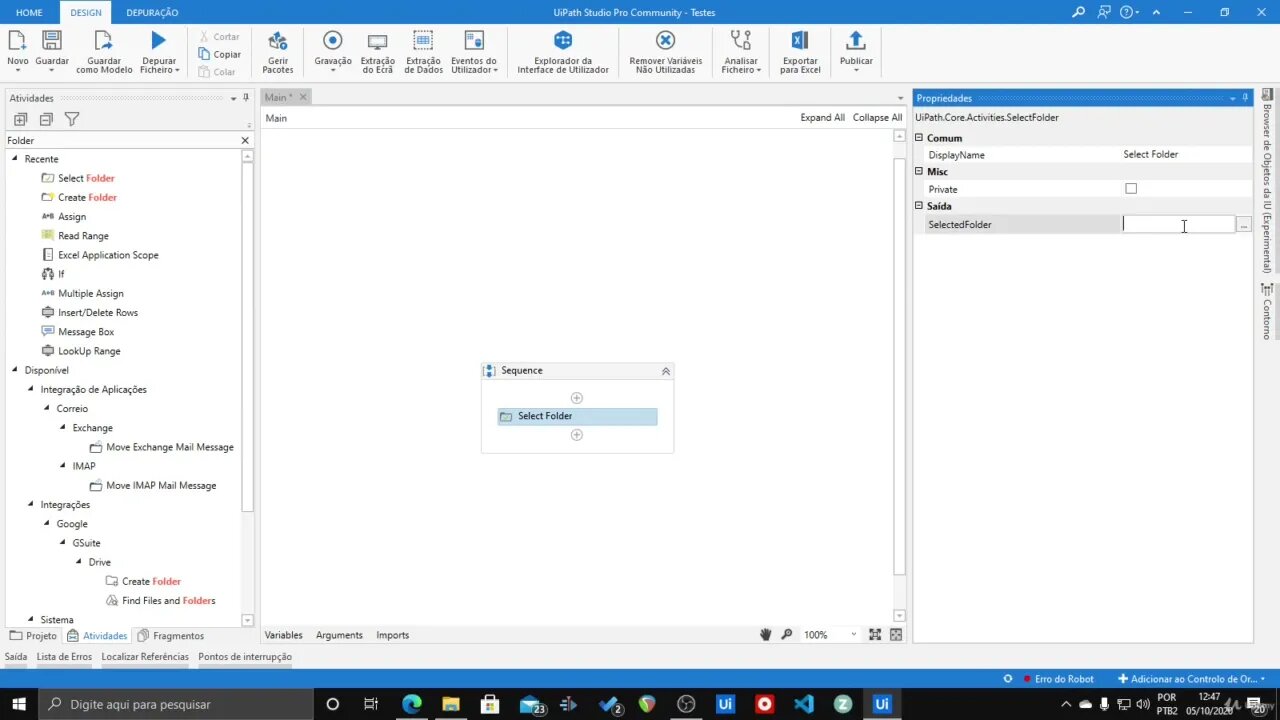The image size is (1280, 720).
Task: Click Copiar in the ribbon
Action: click(219, 54)
